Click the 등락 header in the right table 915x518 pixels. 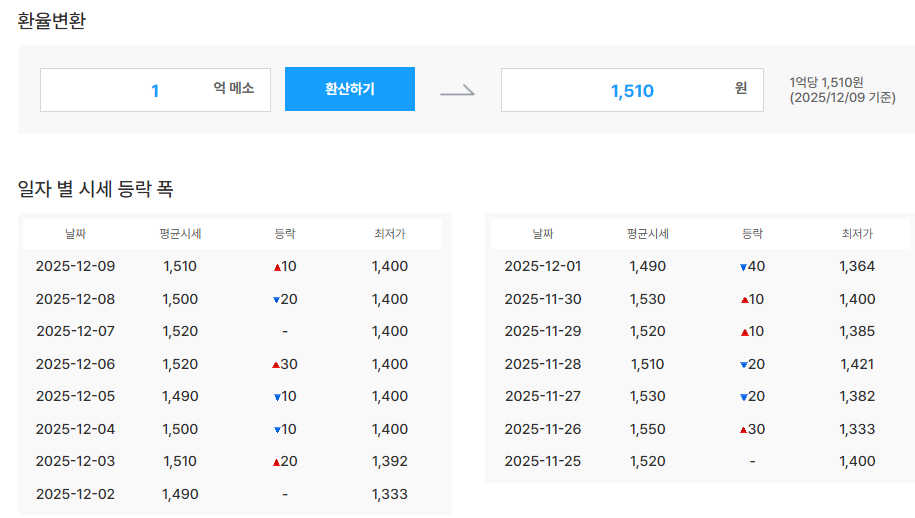752,234
